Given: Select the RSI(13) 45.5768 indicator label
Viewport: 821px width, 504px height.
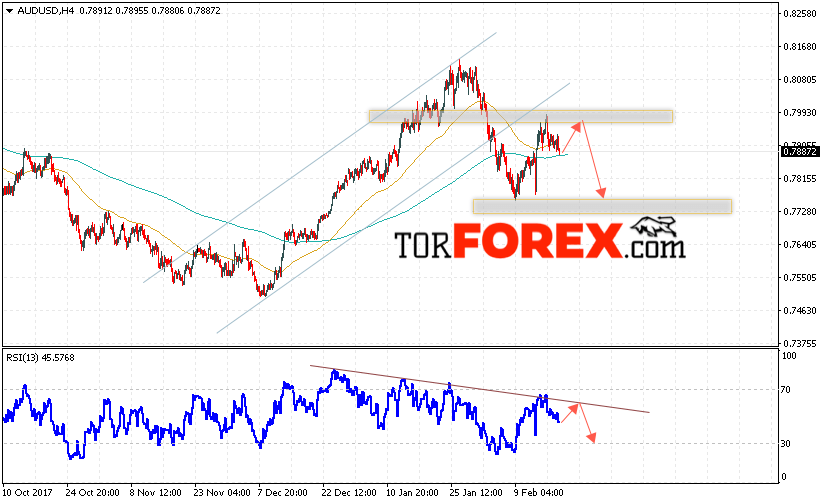Looking at the screenshot, I should 40,357.
